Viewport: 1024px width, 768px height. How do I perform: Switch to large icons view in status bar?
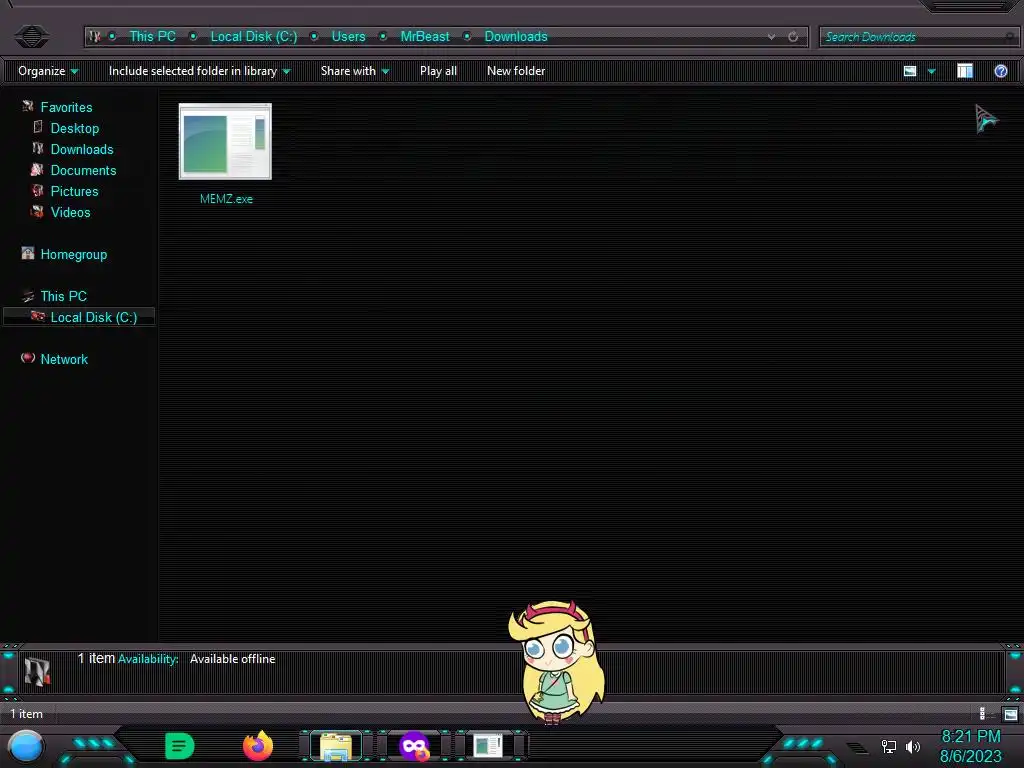[x=1010, y=714]
